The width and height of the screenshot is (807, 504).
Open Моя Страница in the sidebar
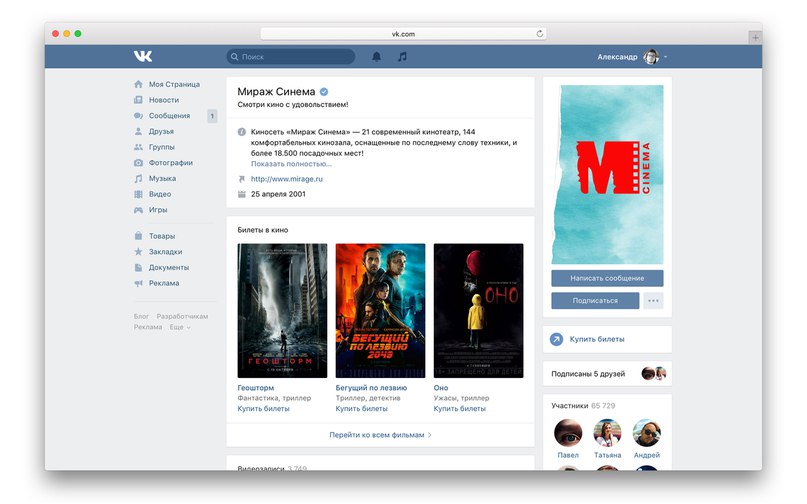(x=174, y=84)
